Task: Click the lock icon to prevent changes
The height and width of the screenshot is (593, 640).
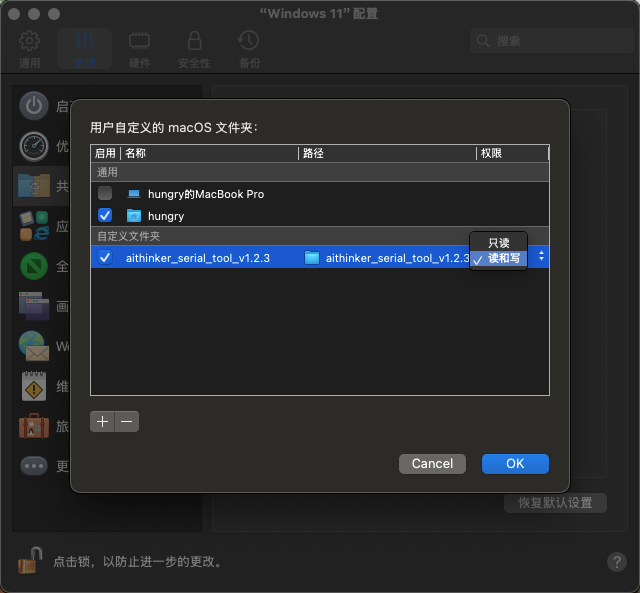Action: pos(30,560)
